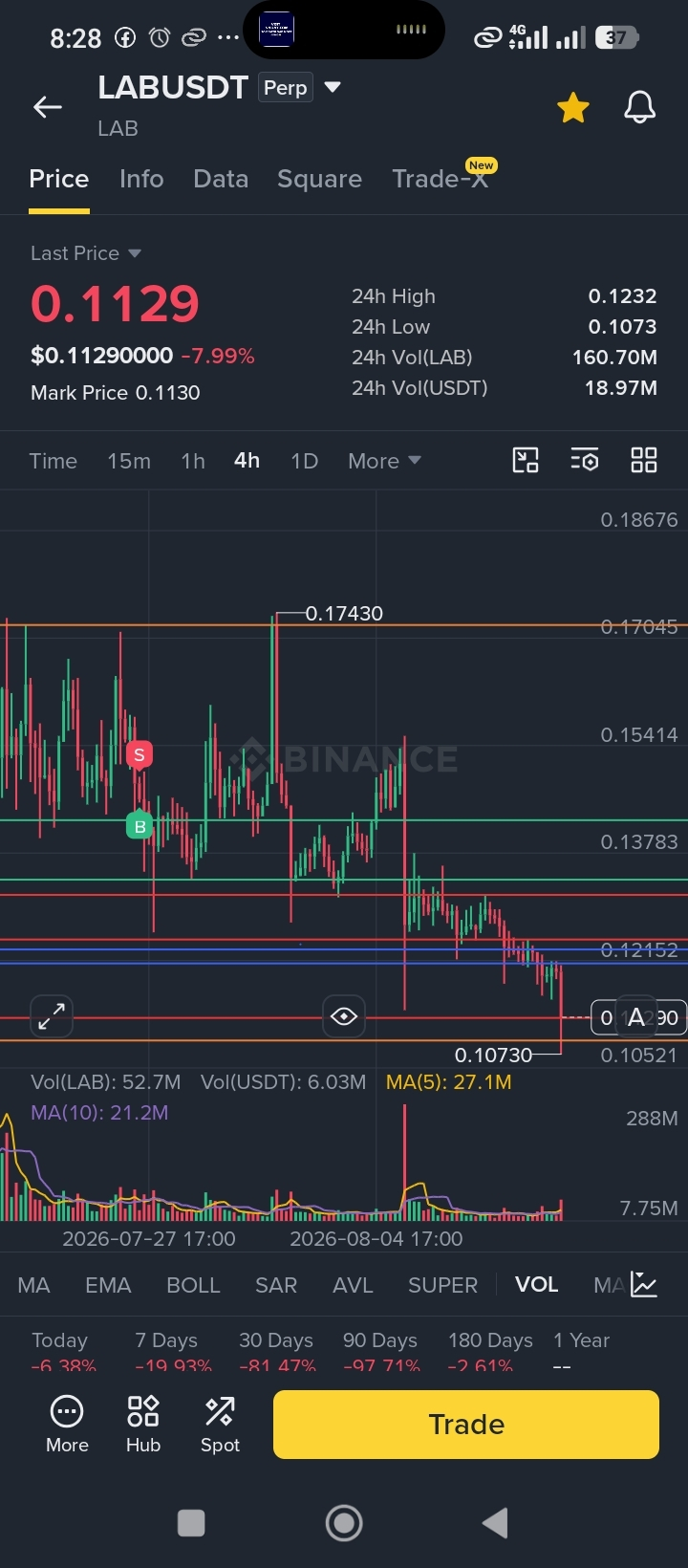688x1568 pixels.
Task: Tap the battery indicator in status bar
Action: 617,38
